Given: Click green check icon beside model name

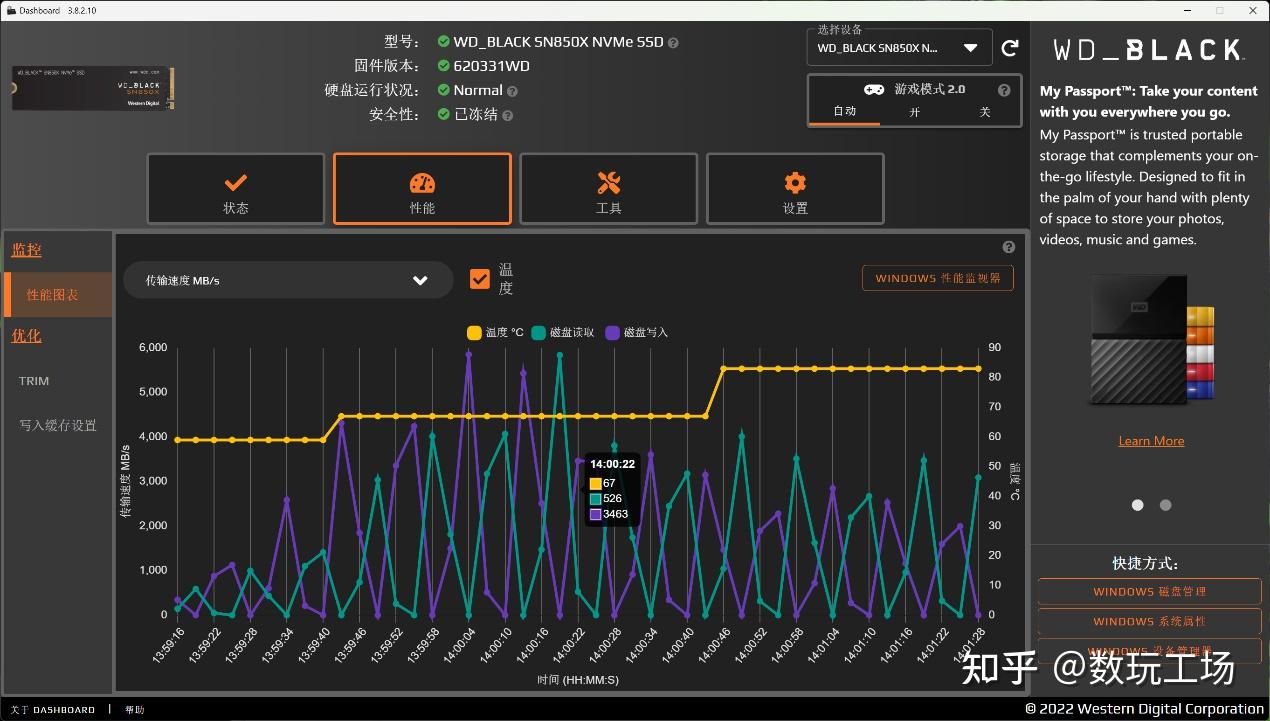Looking at the screenshot, I should [444, 42].
